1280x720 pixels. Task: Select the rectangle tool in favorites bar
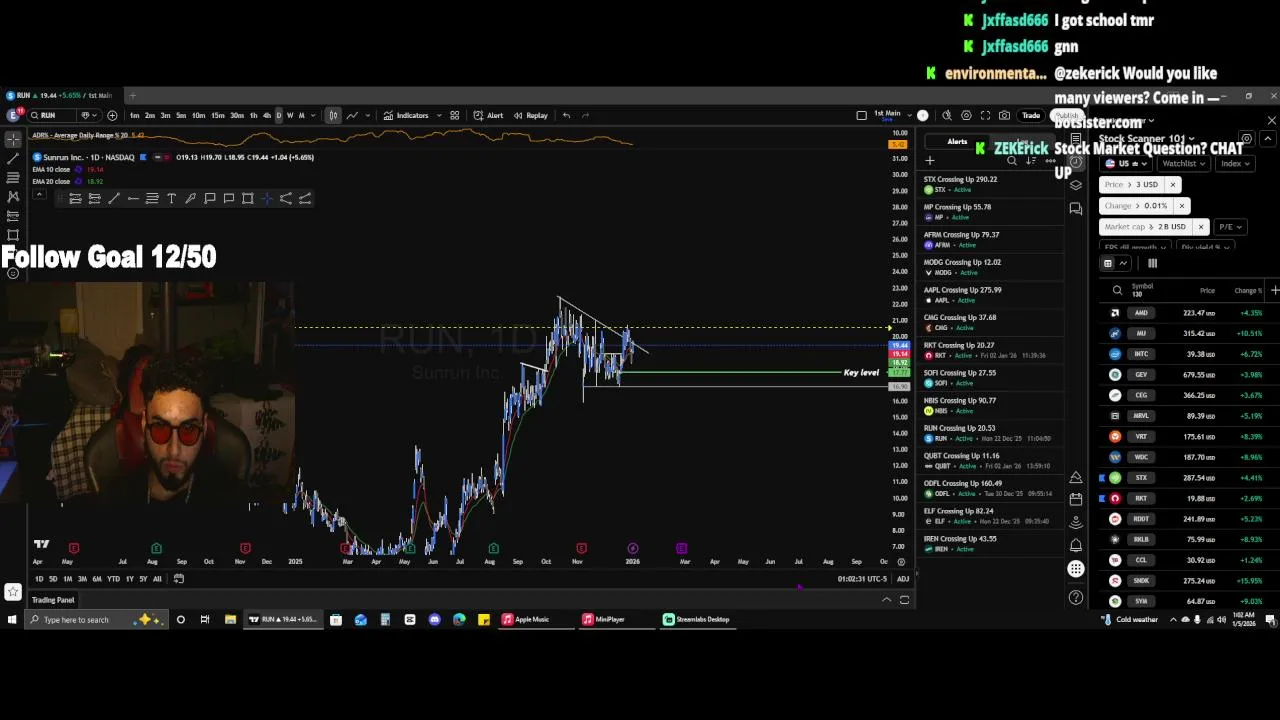248,198
